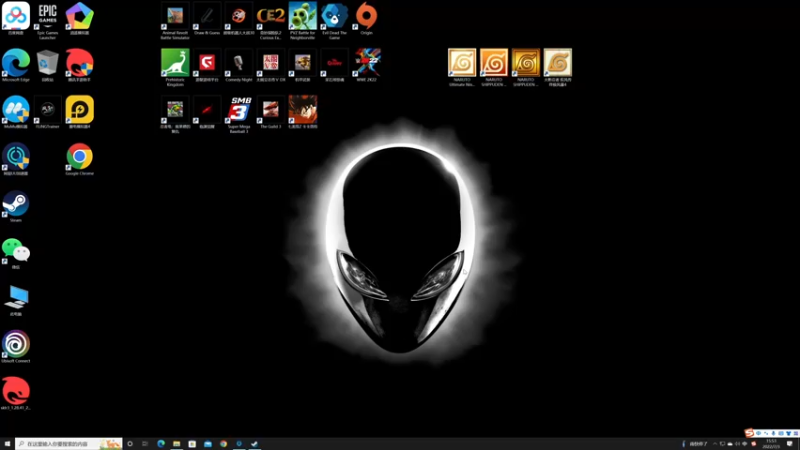800x450 pixels.
Task: Open the yellow LDPlayer emulator icon
Action: tap(80, 112)
